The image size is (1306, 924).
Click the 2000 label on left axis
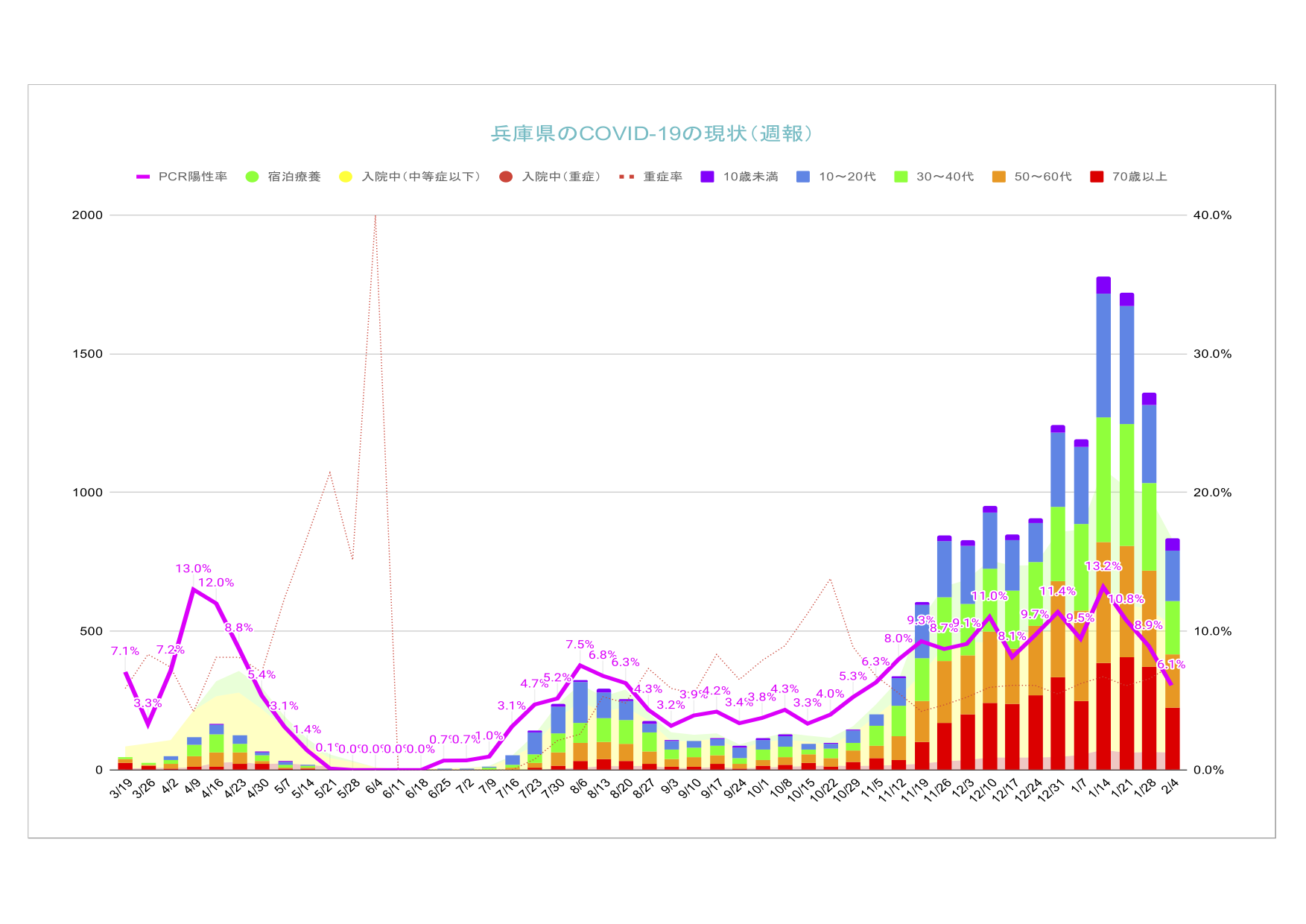87,215
